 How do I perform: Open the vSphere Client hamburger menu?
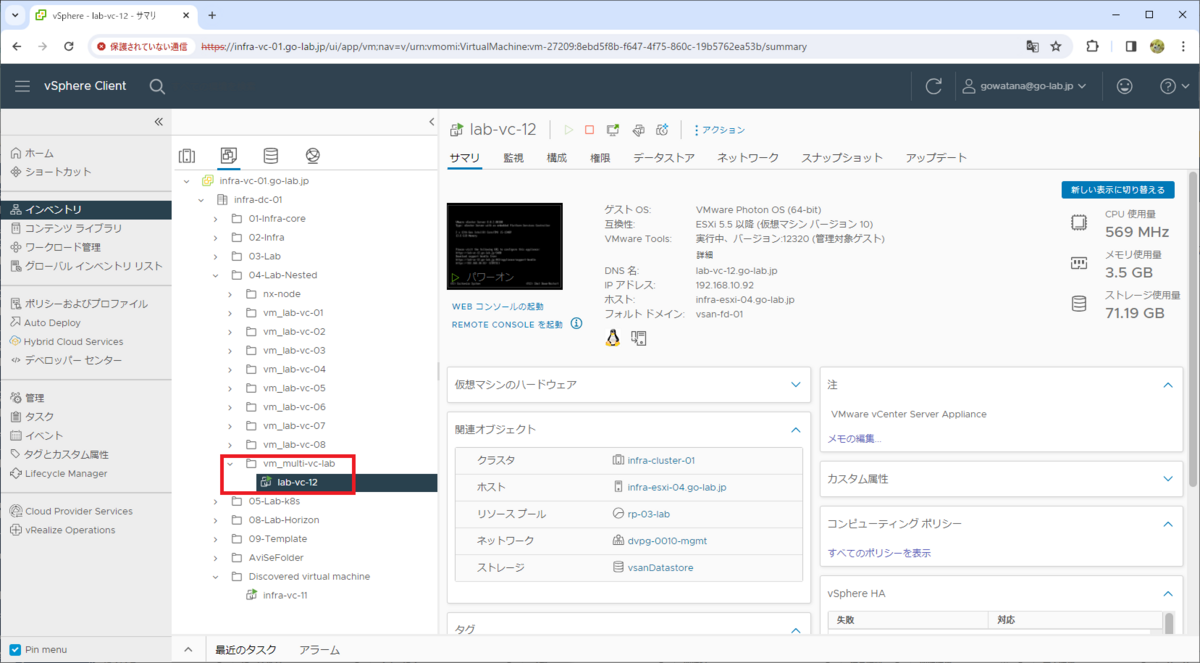click(22, 86)
